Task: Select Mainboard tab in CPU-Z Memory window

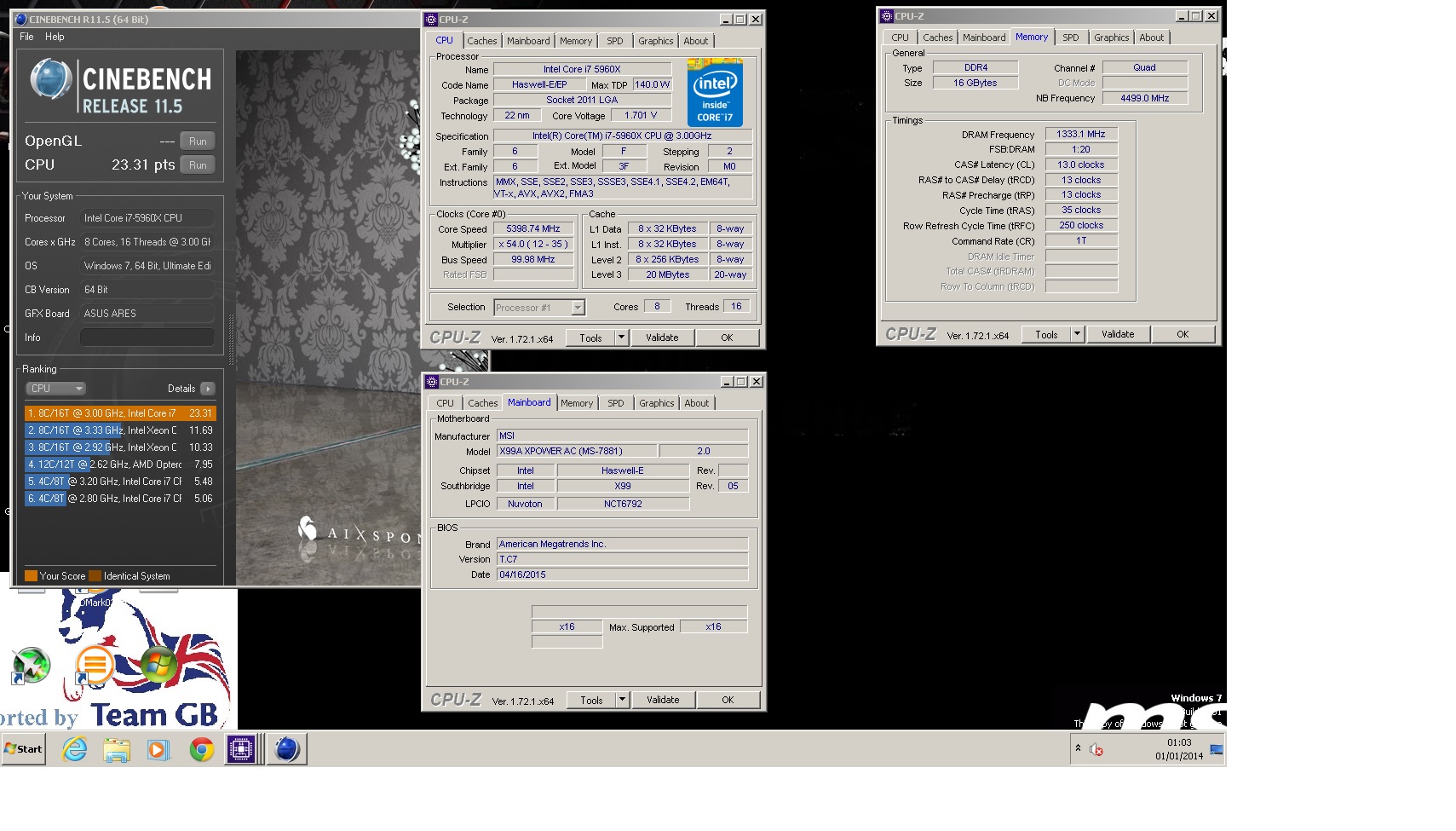Action: point(984,38)
